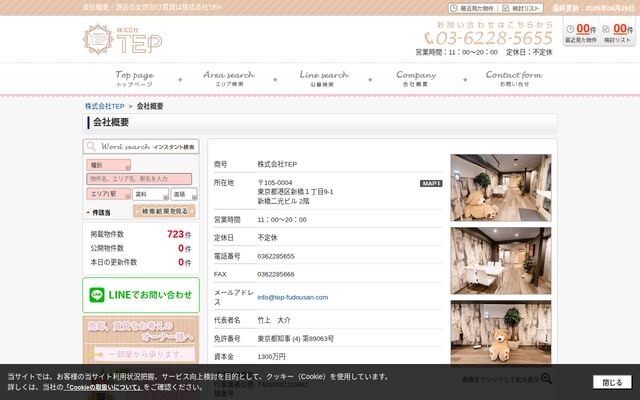Open the 賃料 dropdown
This screenshot has height=400, width=640.
pos(150,194)
